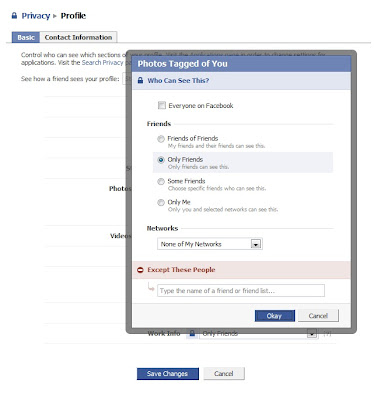Pick the Only Me radio button

[161, 202]
